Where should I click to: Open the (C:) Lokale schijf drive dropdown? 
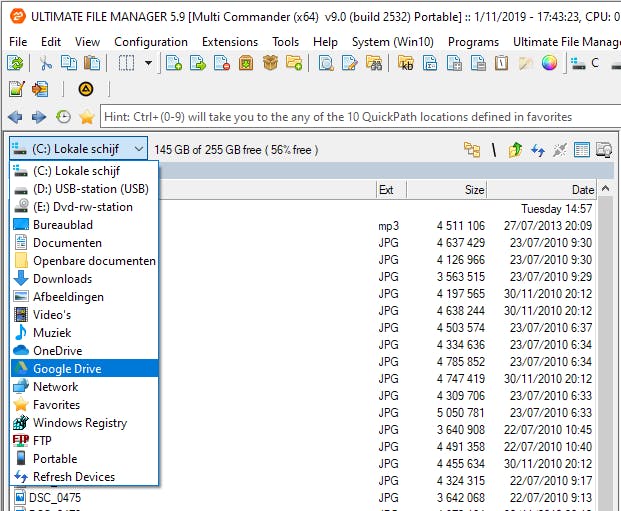click(x=78, y=149)
